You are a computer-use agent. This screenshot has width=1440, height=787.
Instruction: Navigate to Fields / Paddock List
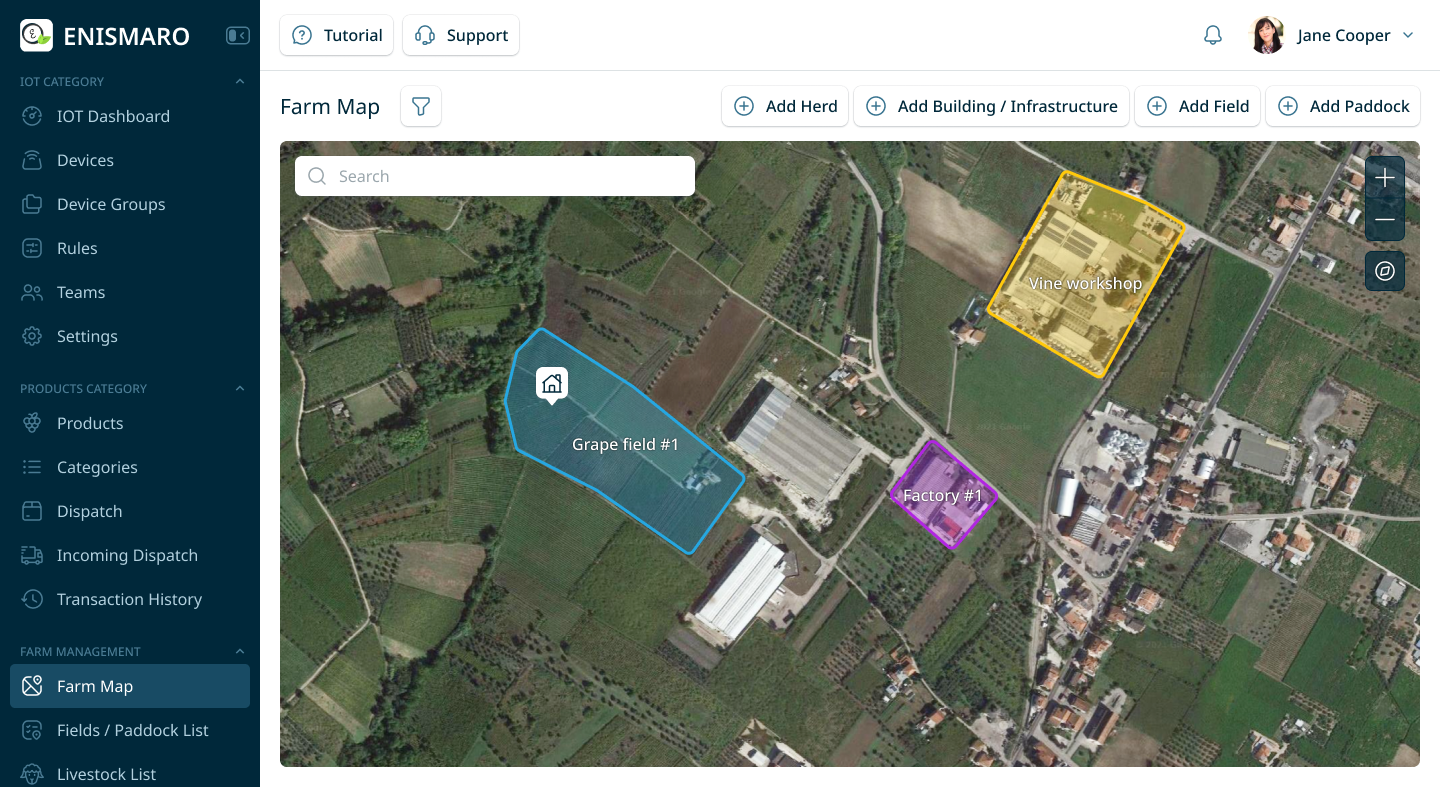(132, 730)
